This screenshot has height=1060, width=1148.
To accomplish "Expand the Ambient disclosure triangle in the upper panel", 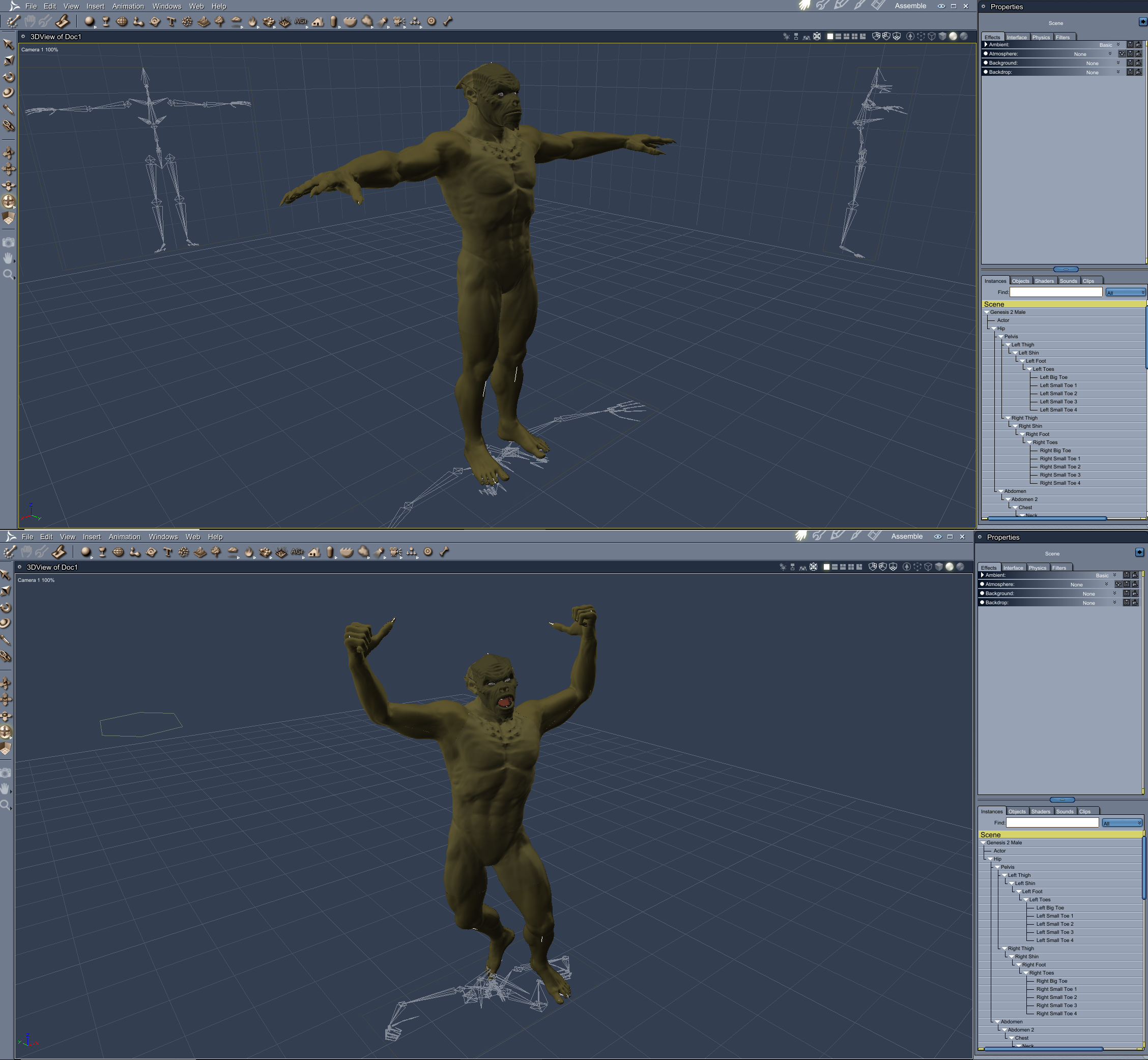I will (x=986, y=45).
